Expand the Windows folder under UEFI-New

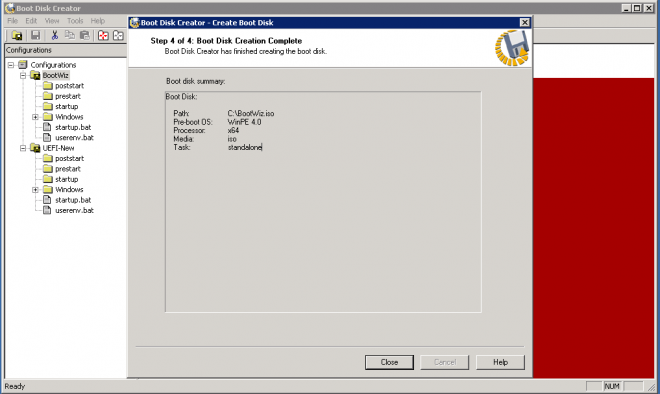tap(35, 190)
